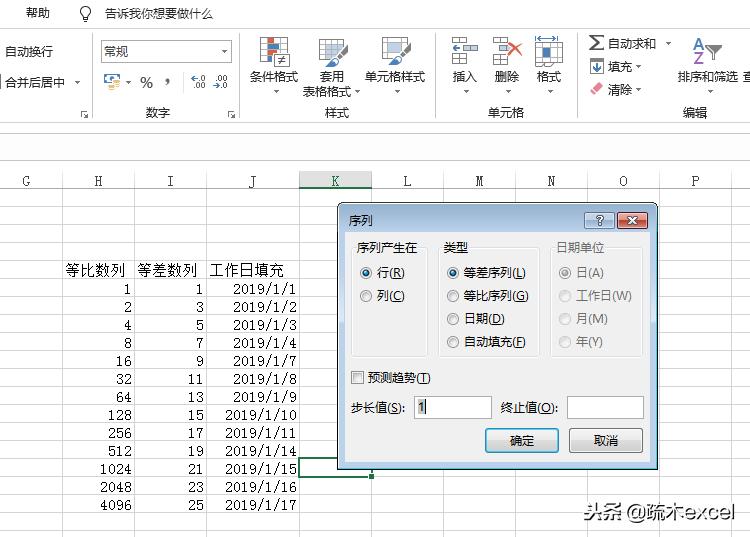Select cell containing 1024
This screenshot has height=537, width=750.
click(x=99, y=469)
